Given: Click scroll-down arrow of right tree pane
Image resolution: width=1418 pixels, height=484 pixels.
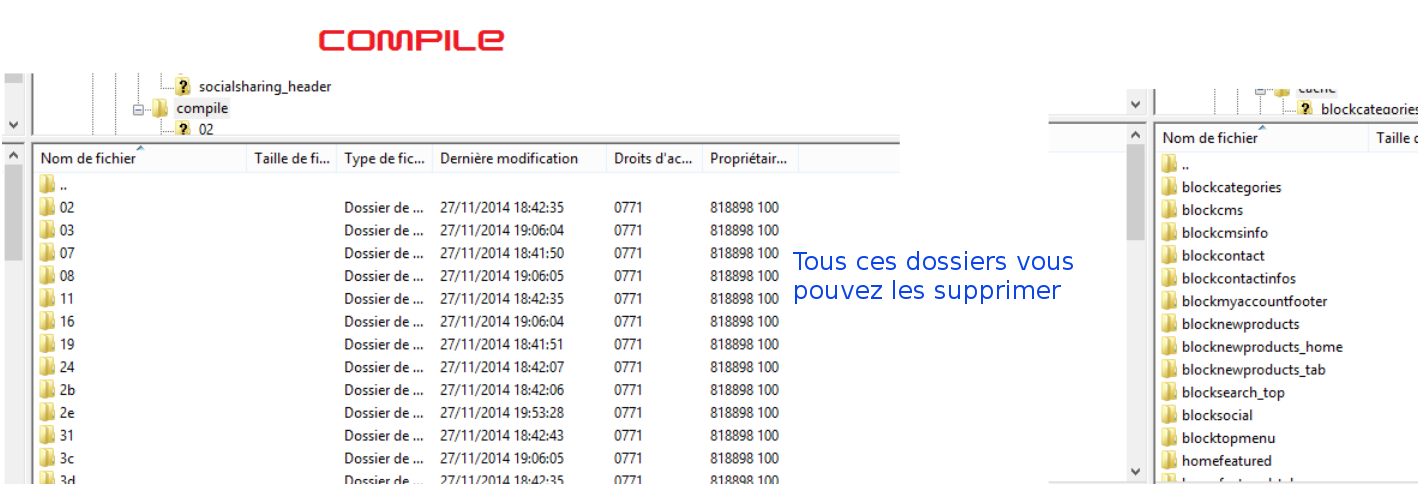Looking at the screenshot, I should coord(1136,104).
